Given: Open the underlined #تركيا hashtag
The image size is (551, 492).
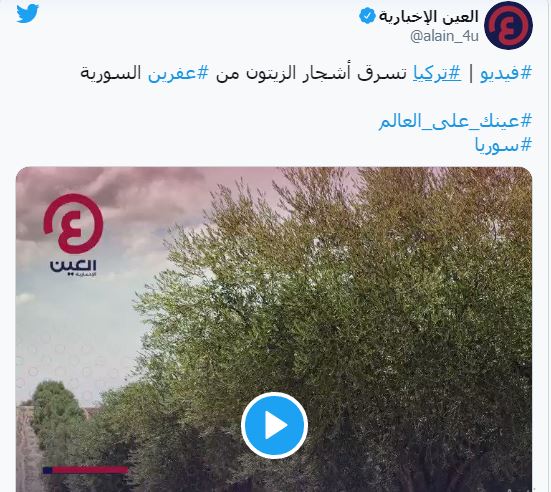Looking at the screenshot, I should 436,73.
